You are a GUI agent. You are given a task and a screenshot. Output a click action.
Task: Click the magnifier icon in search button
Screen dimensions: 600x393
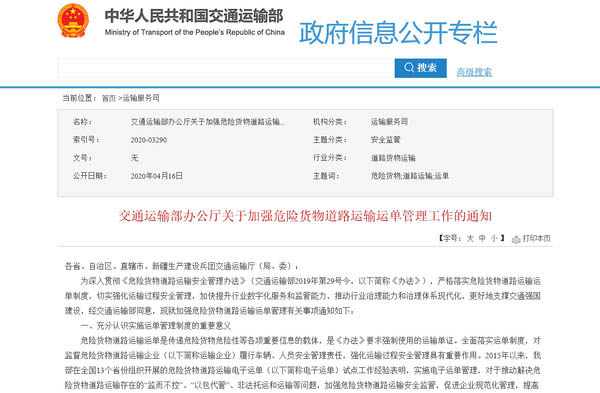tap(409, 68)
